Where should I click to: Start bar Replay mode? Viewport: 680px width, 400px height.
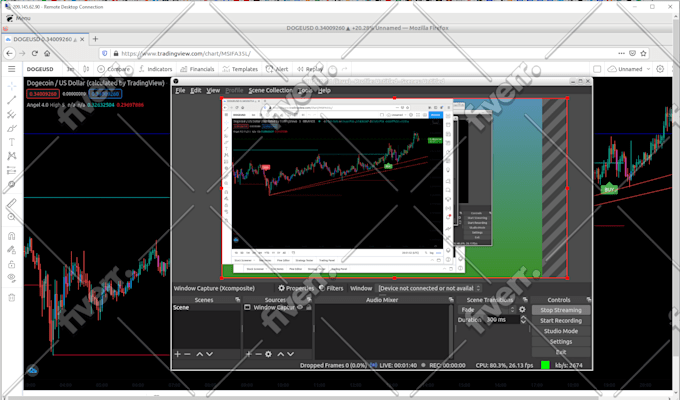[310, 69]
